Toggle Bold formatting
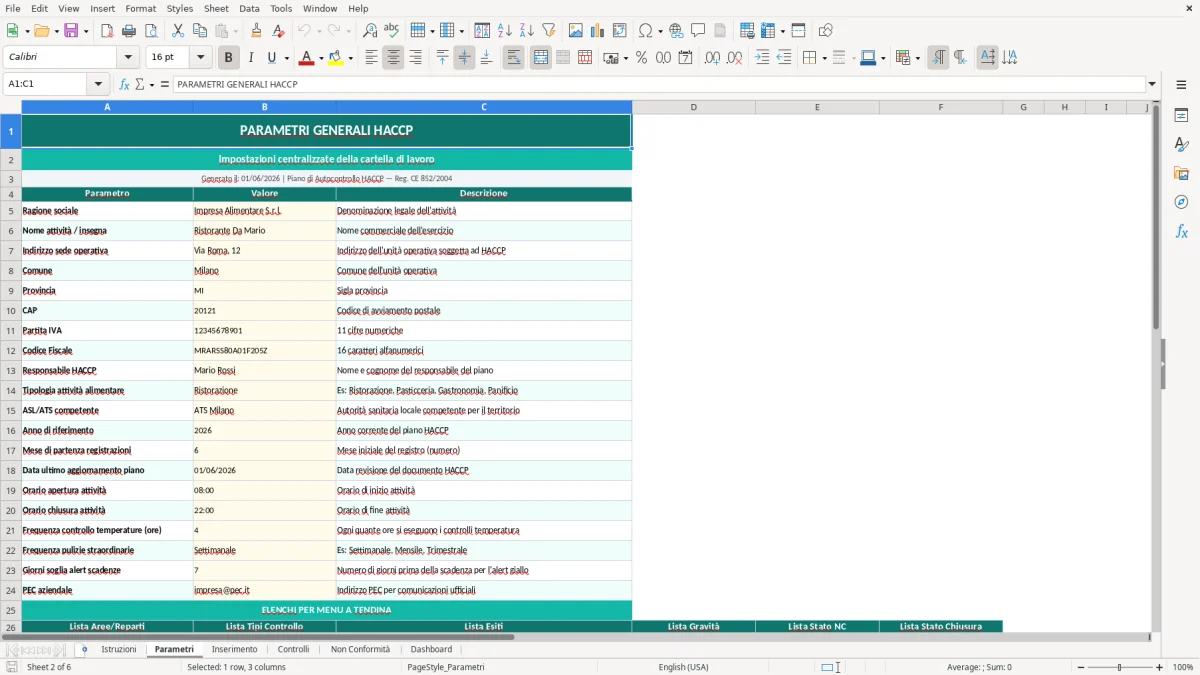Viewport: 1200px width, 675px height. pos(228,58)
